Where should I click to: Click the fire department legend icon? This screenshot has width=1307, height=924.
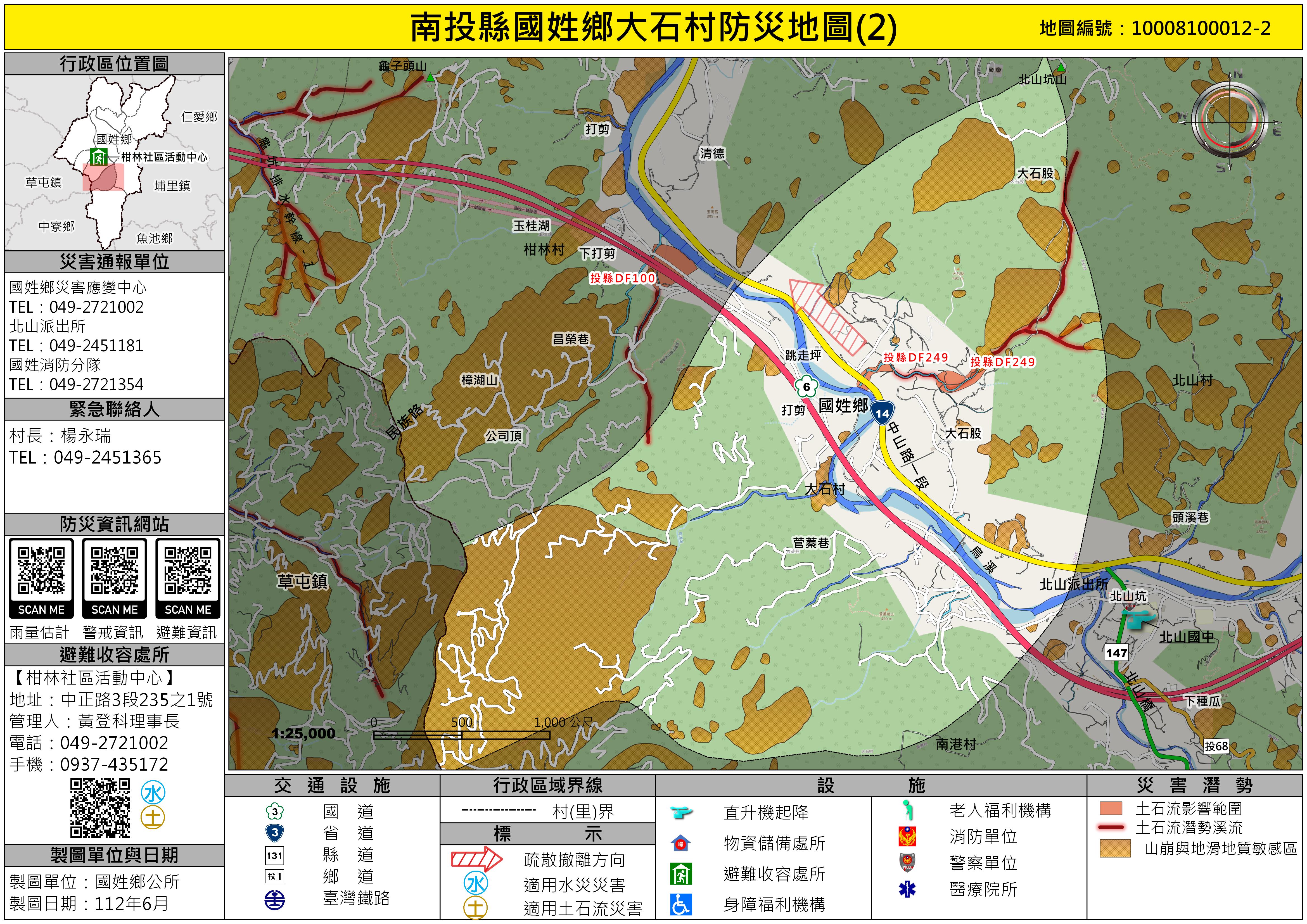907,837
